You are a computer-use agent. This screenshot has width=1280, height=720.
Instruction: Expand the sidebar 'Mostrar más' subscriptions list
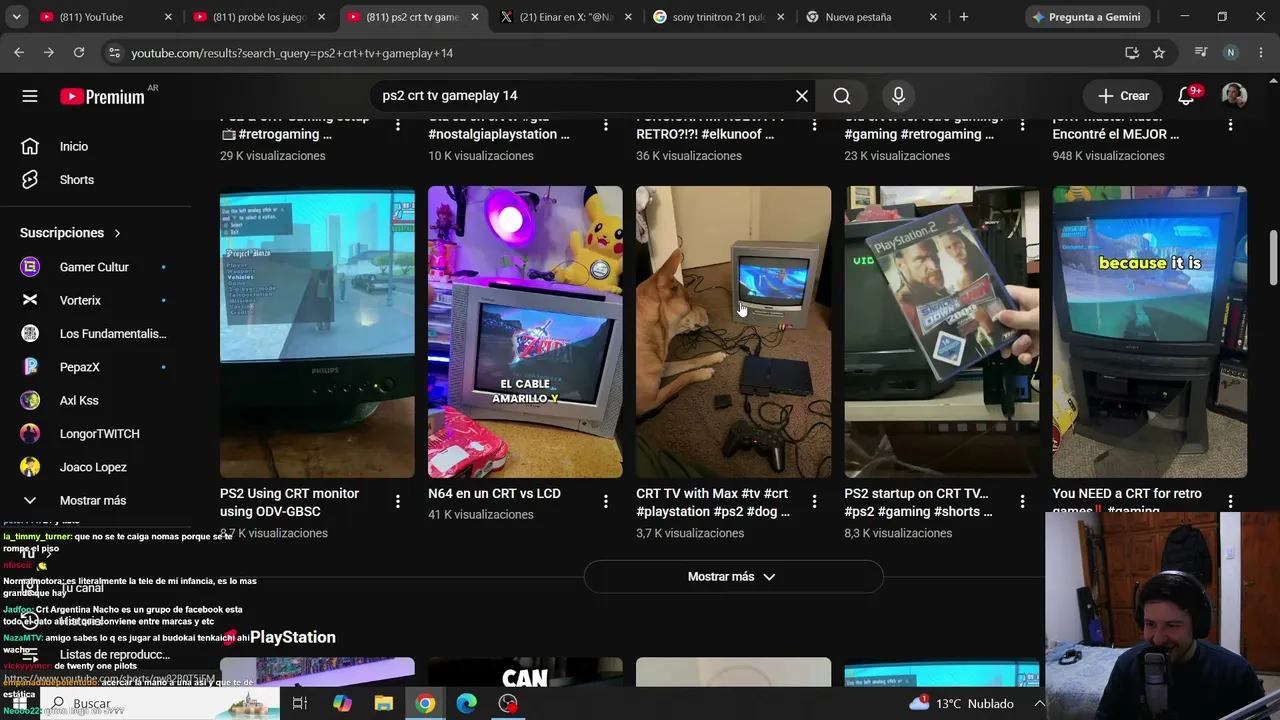(95, 500)
